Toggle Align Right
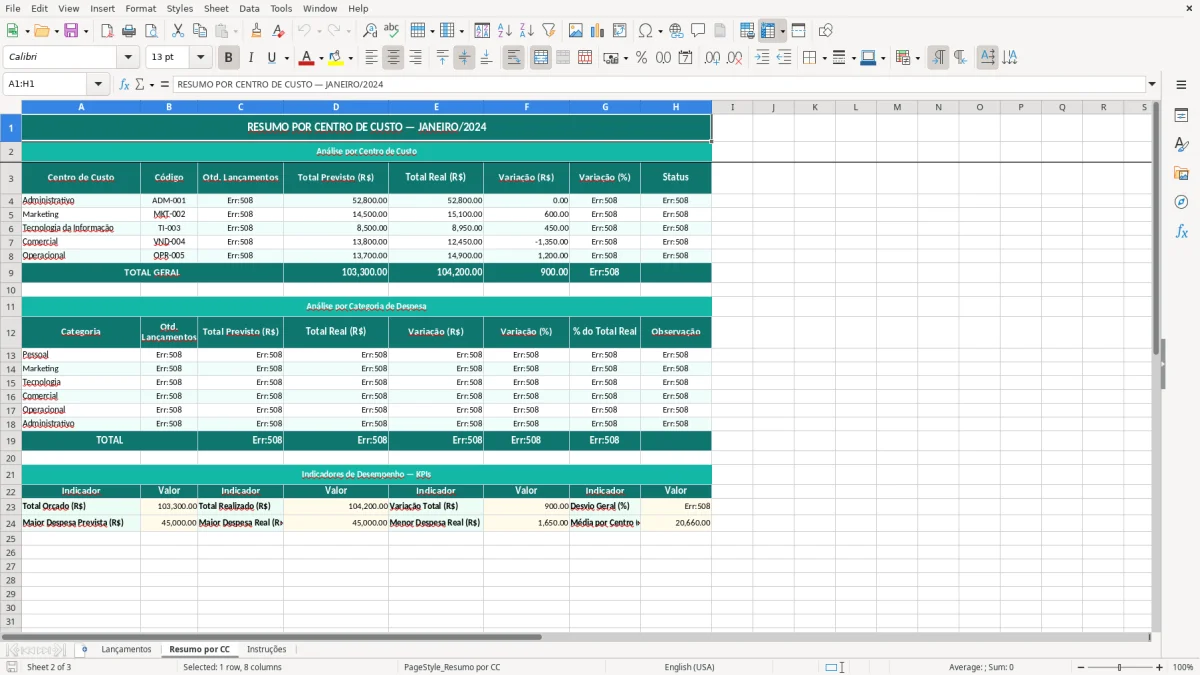Screen dimensions: 1200x675 point(415,58)
